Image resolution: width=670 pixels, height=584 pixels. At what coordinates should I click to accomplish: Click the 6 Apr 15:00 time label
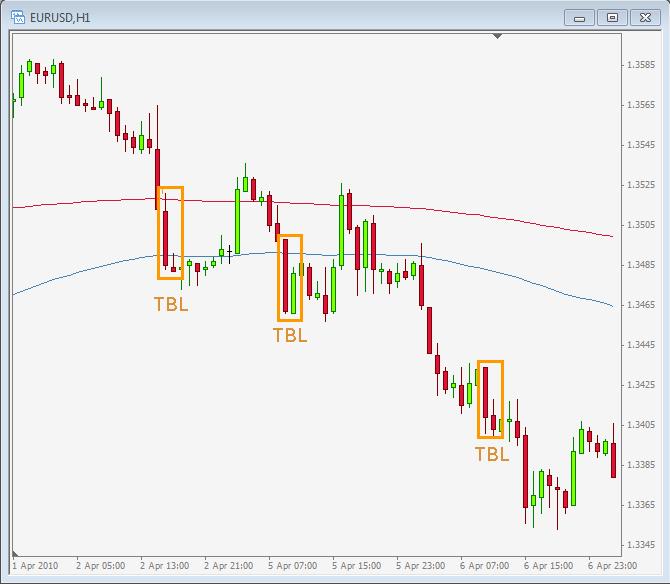tap(549, 566)
